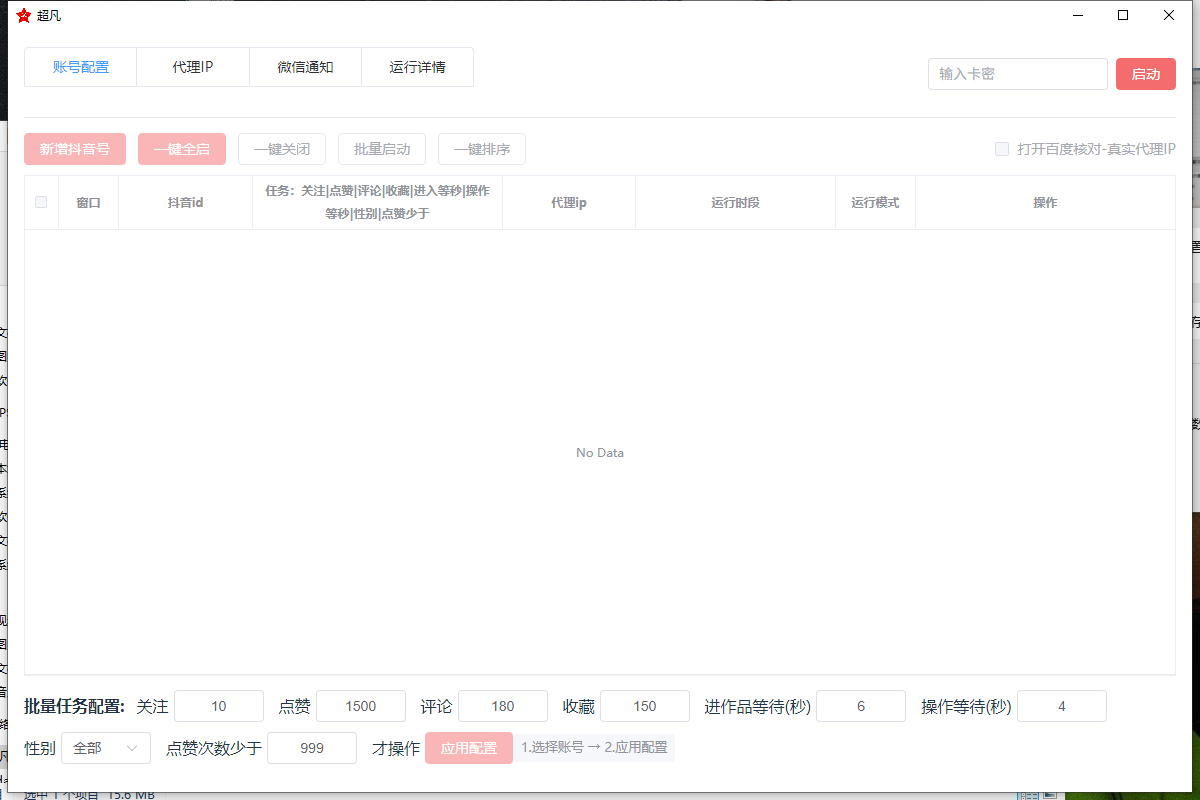The image size is (1200, 800).
Task: Toggle the select-all checkbox in table header
Action: pos(41,202)
